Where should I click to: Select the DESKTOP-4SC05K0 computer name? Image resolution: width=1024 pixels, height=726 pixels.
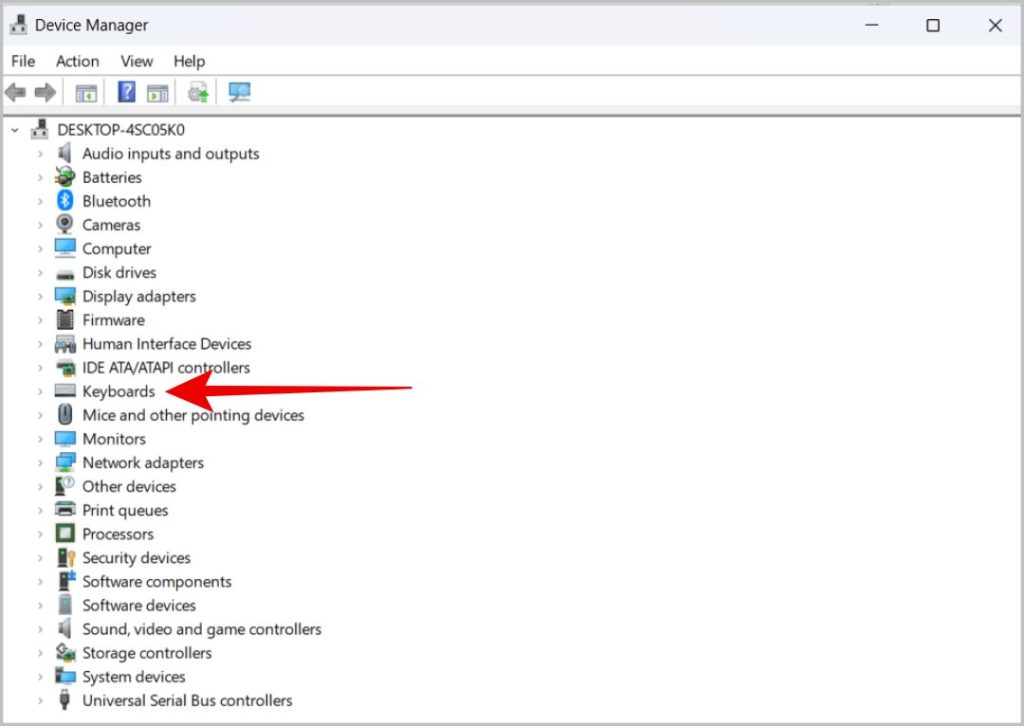point(121,130)
